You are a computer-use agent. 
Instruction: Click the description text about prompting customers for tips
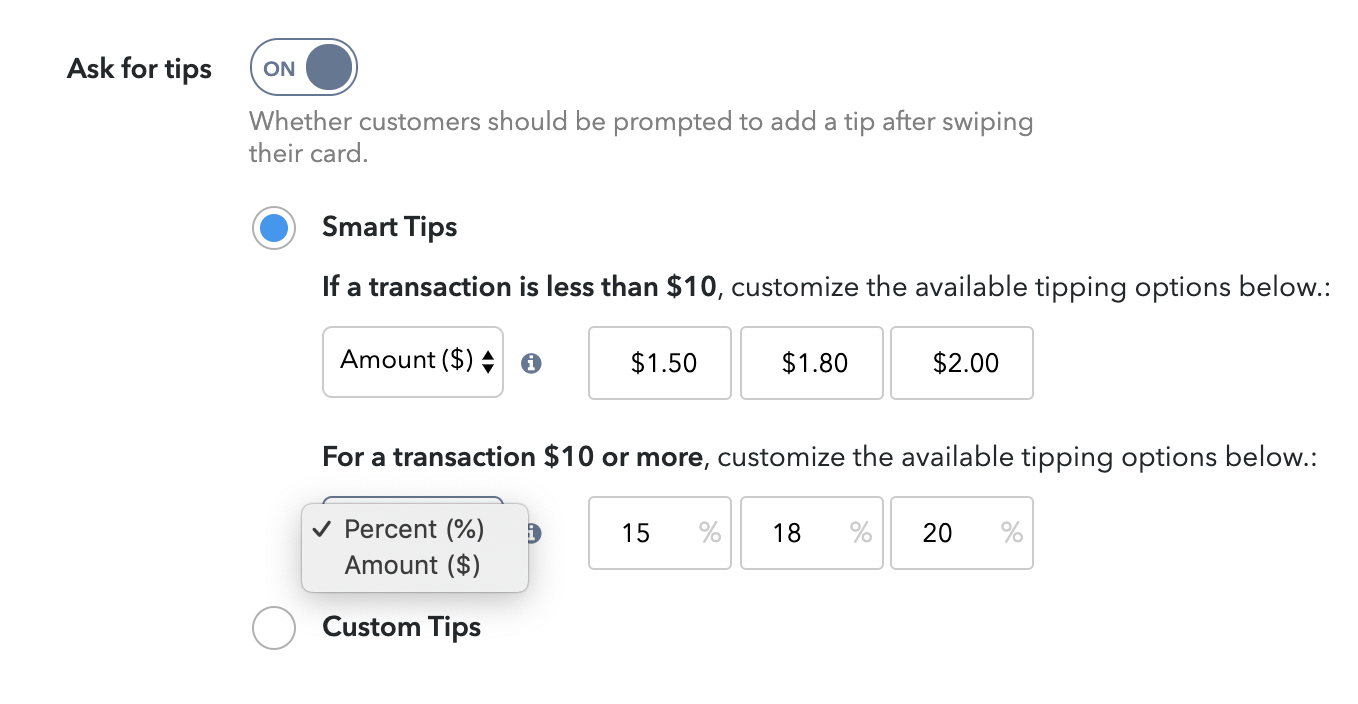641,138
